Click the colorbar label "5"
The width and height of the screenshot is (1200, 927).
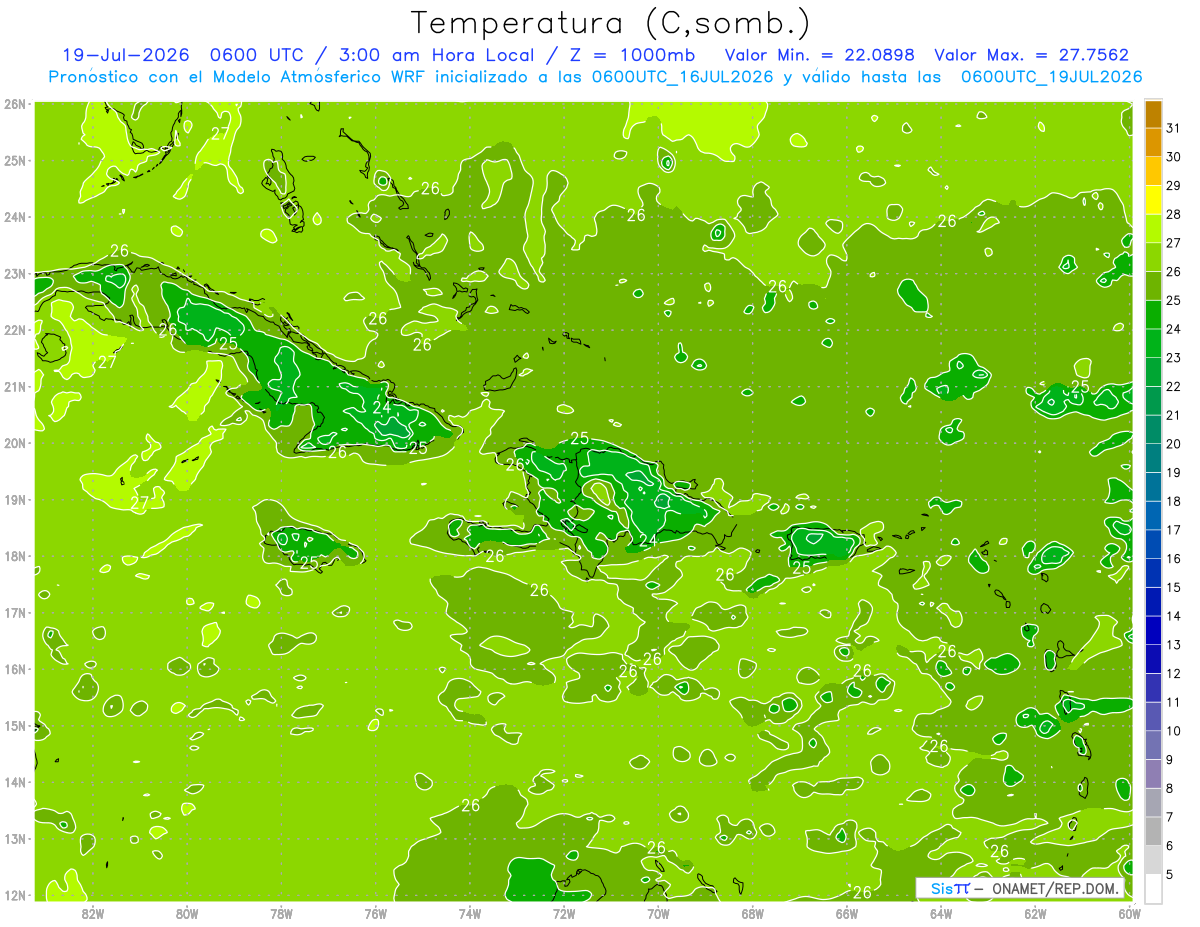pos(1170,875)
